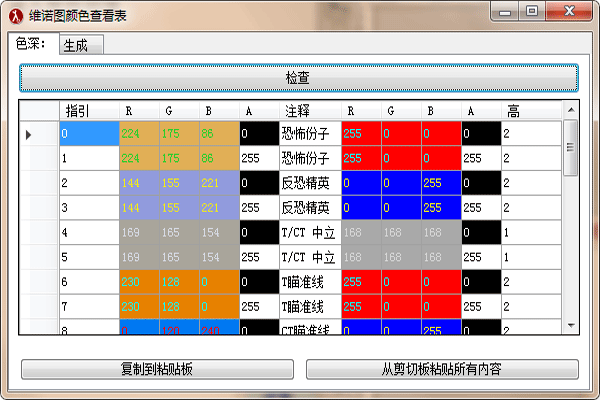Click T/CT 中立 comment in row 4
Viewport: 600px width, 400px height.
310,232
